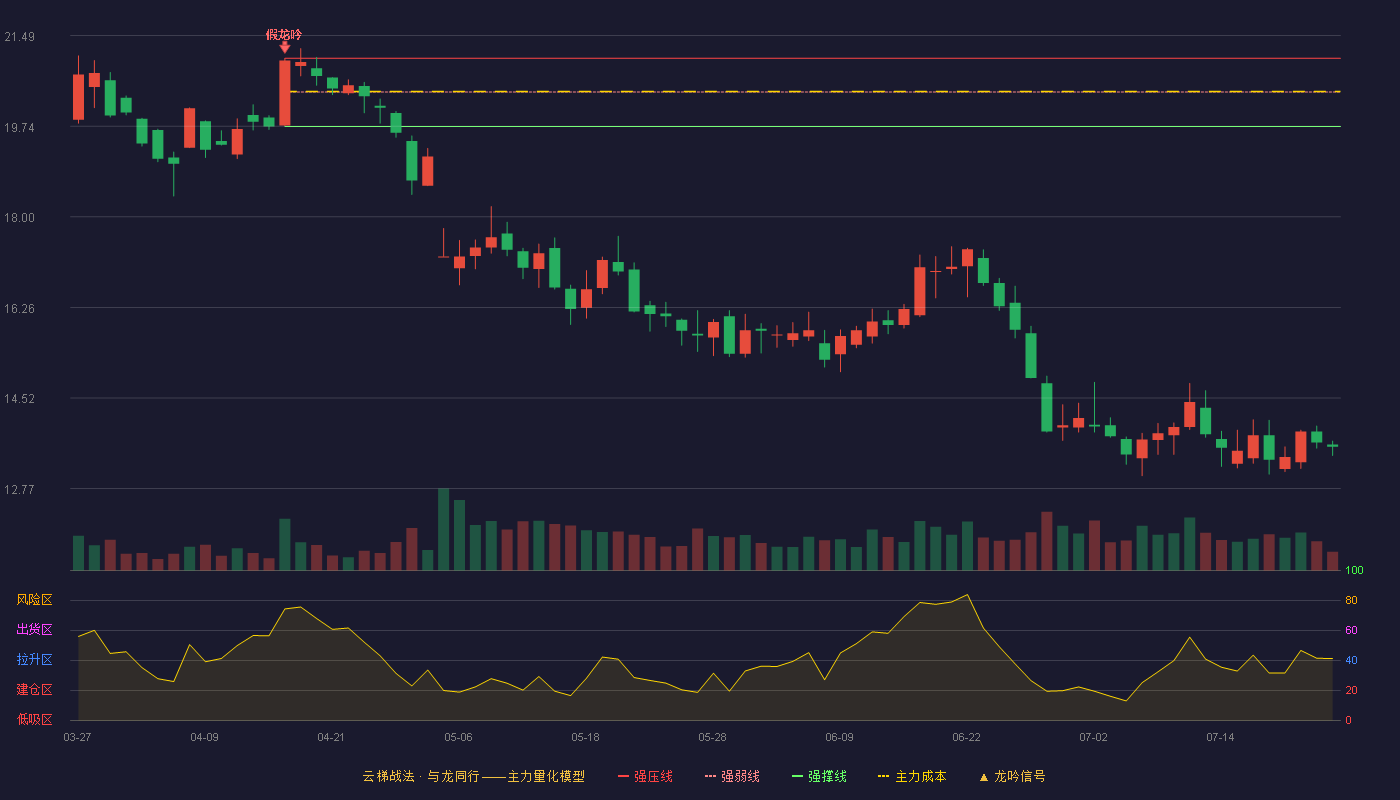Click the 06-22 date axis label

pyautogui.click(x=966, y=737)
